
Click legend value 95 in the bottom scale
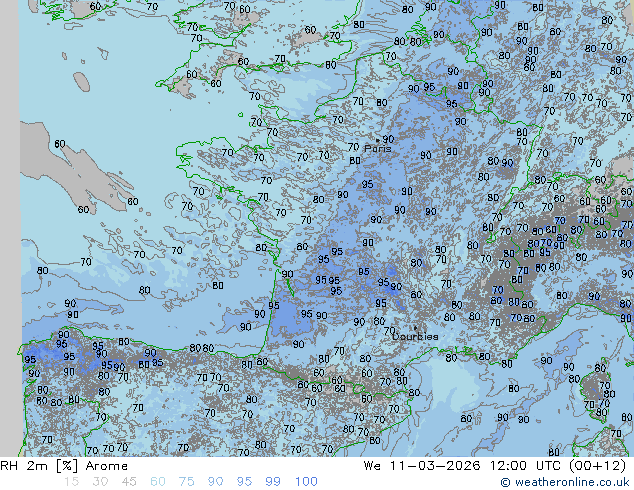tap(244, 482)
